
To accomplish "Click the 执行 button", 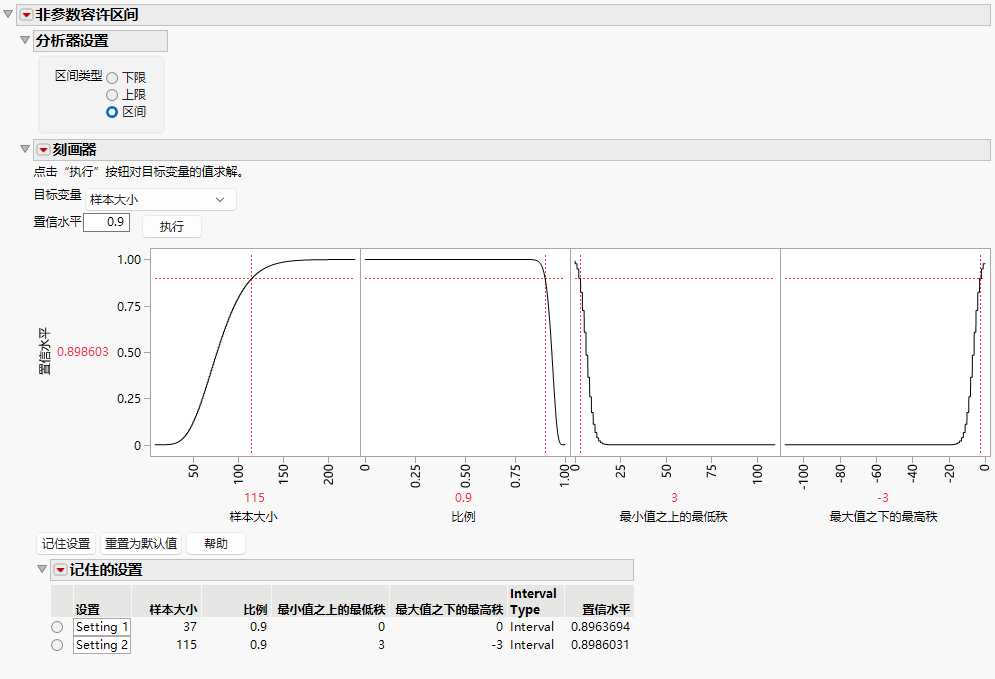I will [171, 227].
